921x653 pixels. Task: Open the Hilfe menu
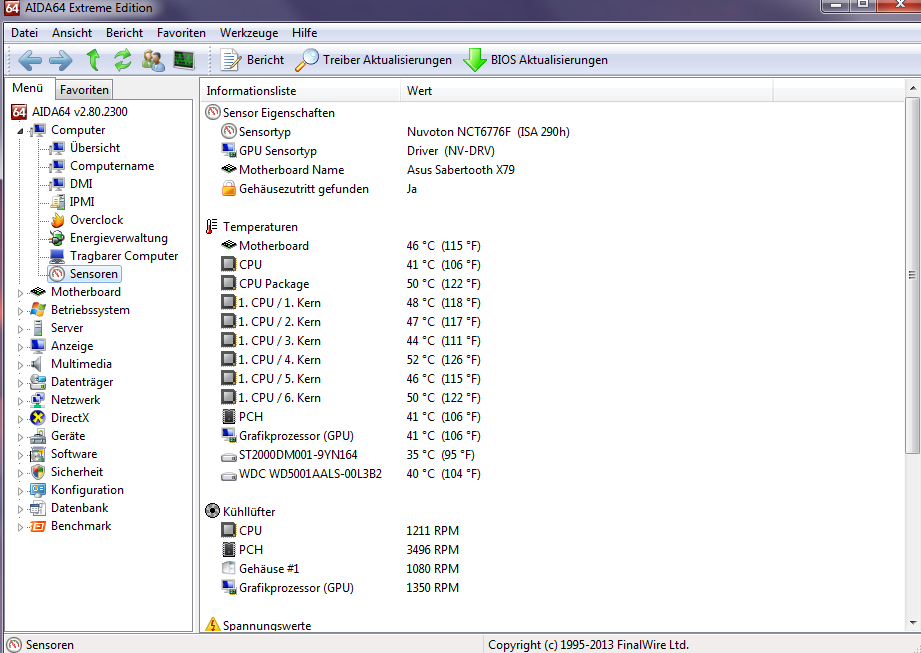pyautogui.click(x=304, y=33)
